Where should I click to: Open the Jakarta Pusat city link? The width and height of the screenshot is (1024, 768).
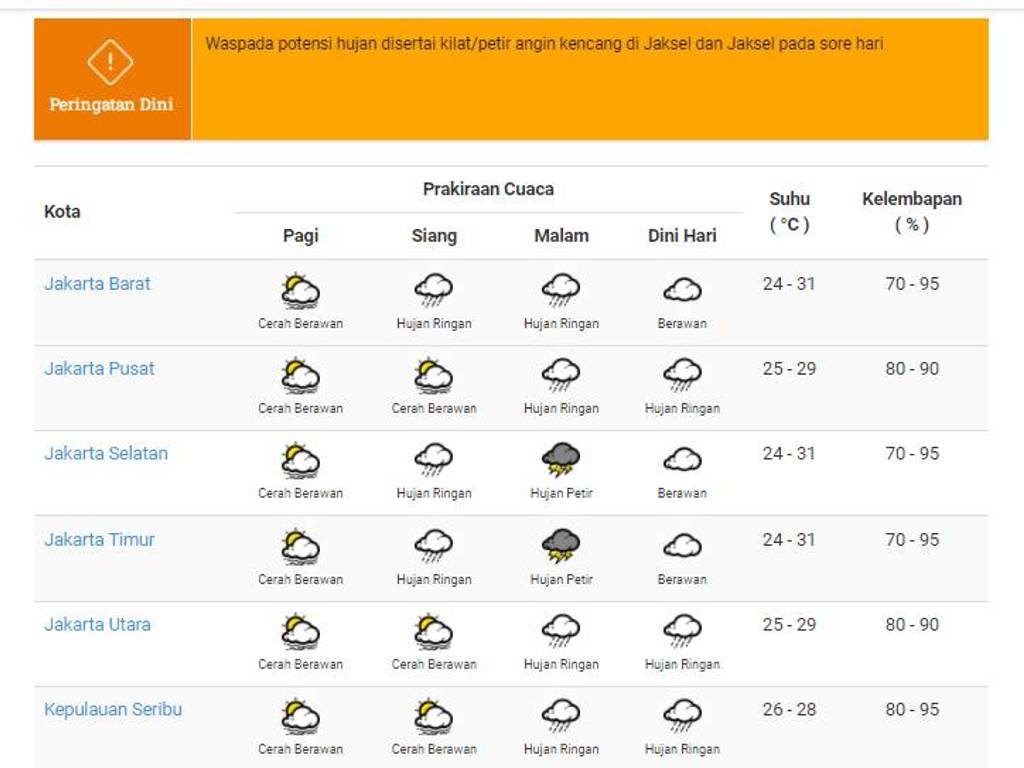(99, 369)
